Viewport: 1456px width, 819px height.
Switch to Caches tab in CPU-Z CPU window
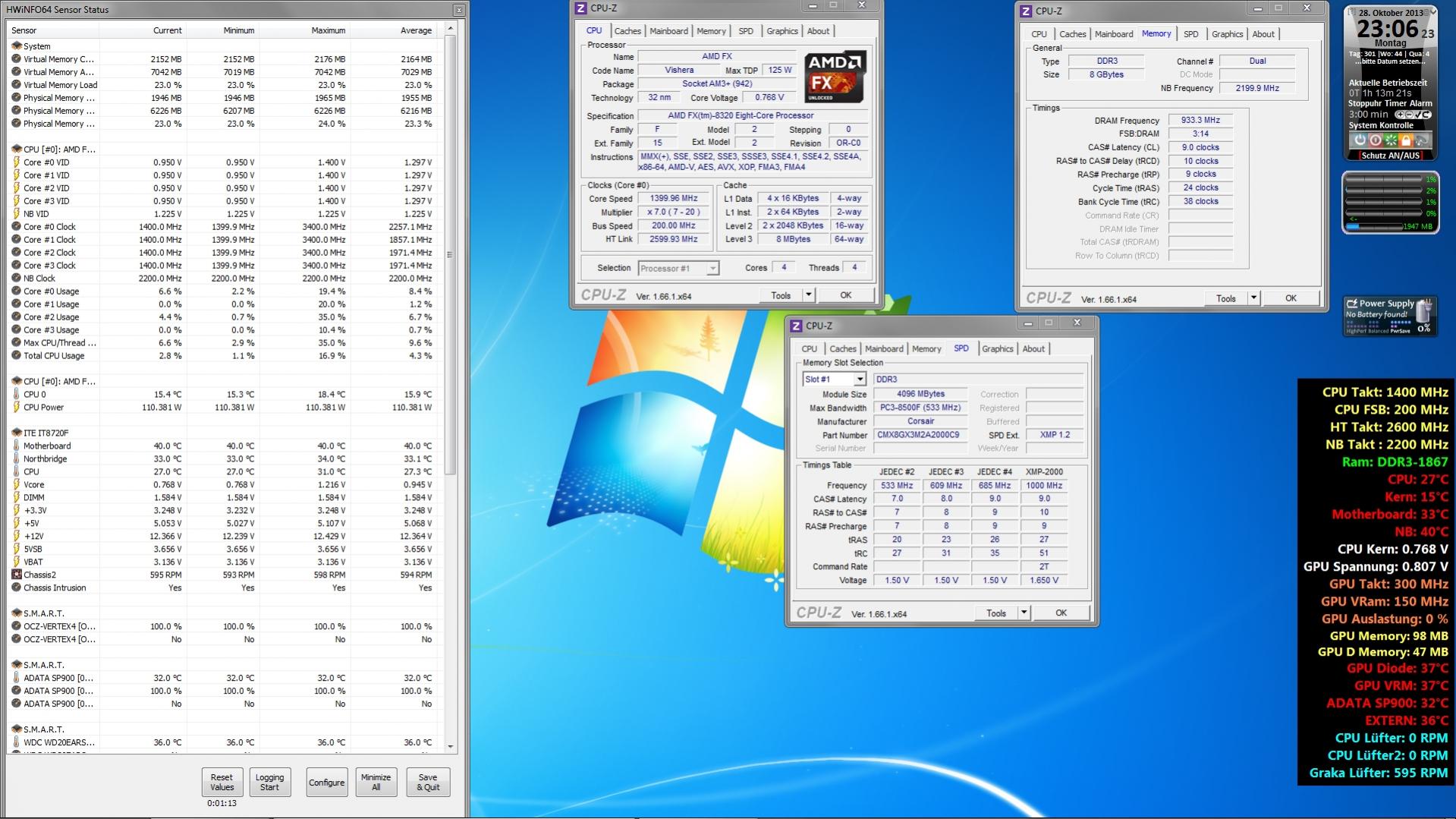coord(627,31)
